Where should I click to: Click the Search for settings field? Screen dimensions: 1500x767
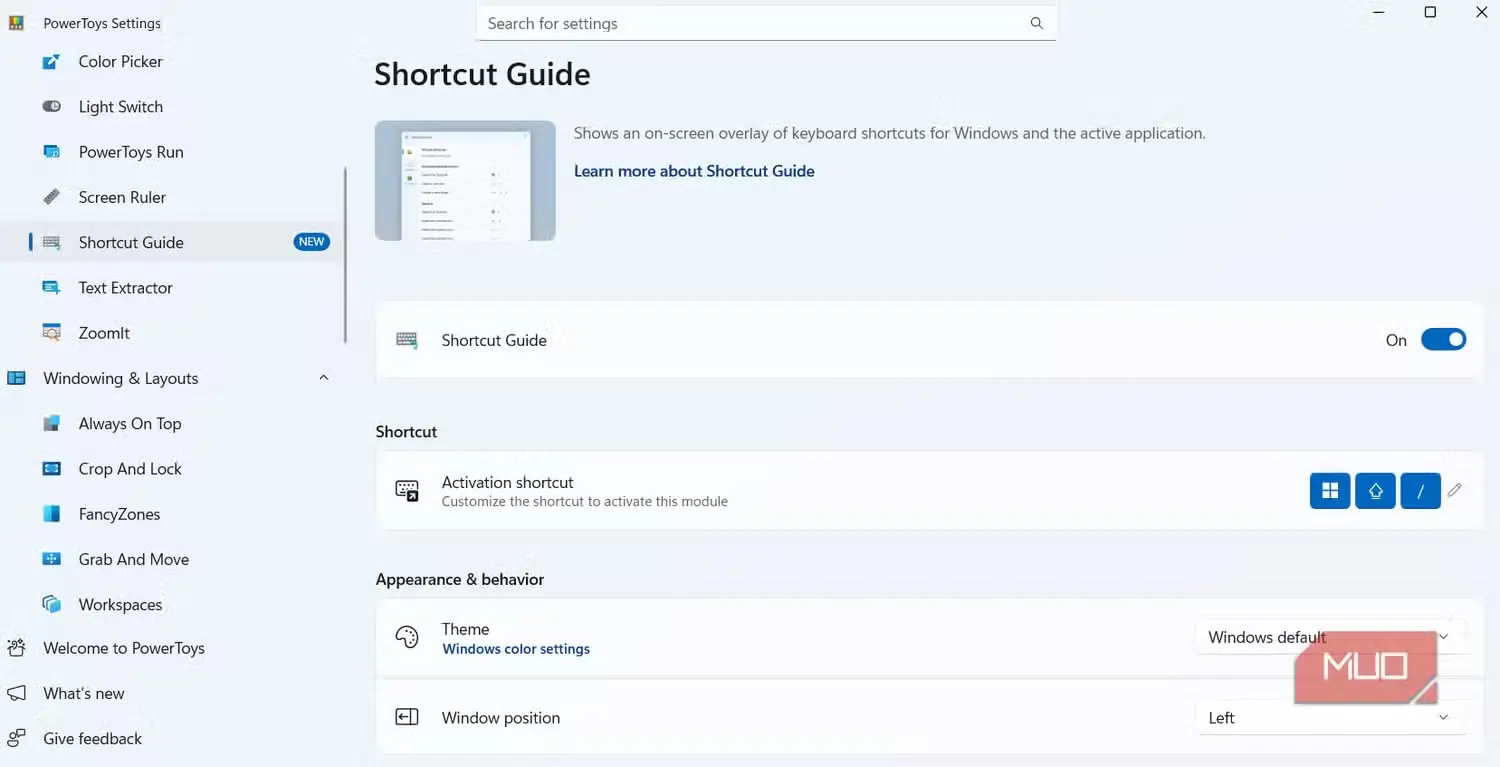(x=766, y=23)
